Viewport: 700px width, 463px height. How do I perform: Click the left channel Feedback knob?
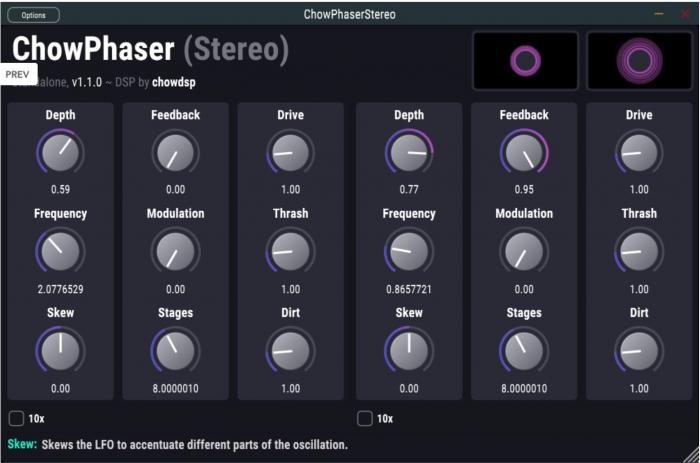pyautogui.click(x=175, y=153)
